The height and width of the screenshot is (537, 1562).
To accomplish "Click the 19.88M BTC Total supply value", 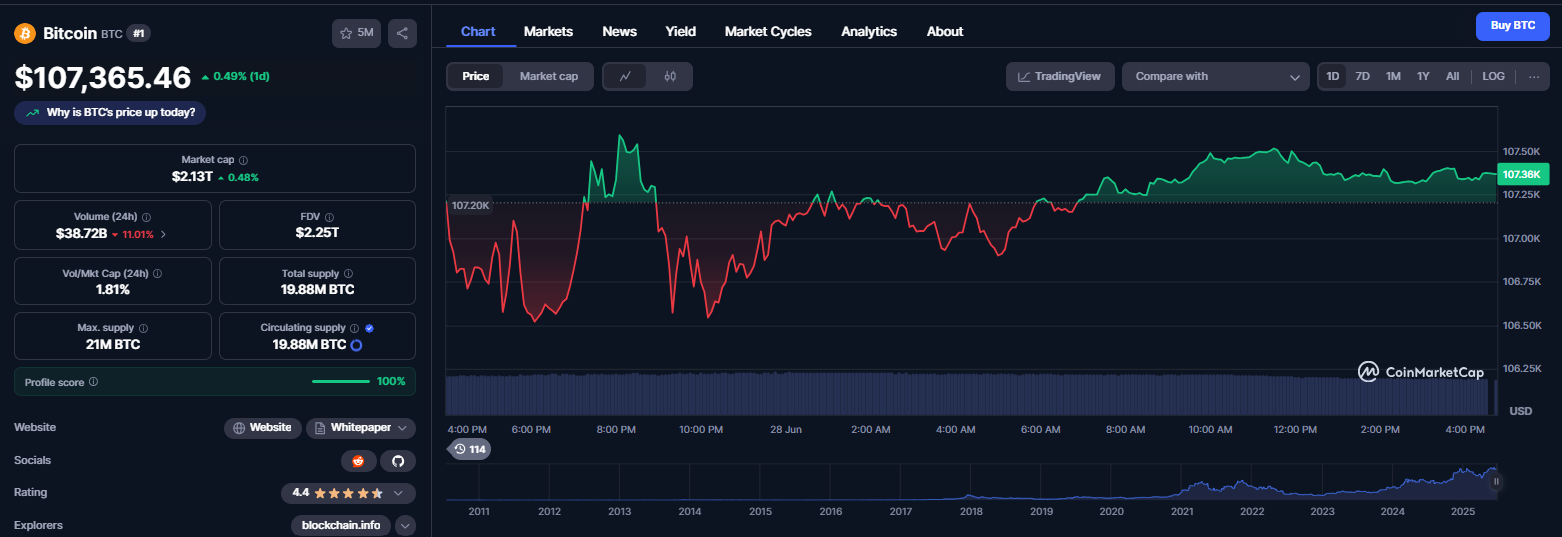I will 317,290.
